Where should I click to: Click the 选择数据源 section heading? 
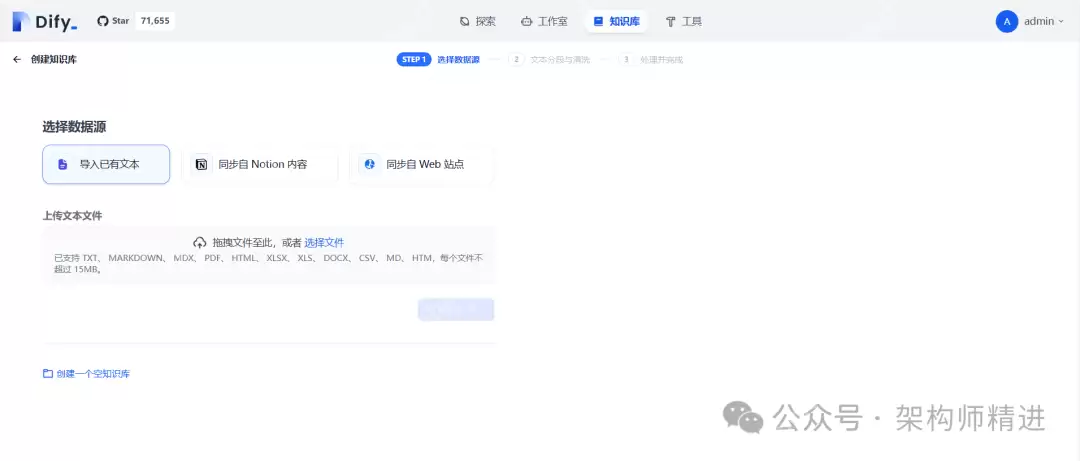(74, 127)
